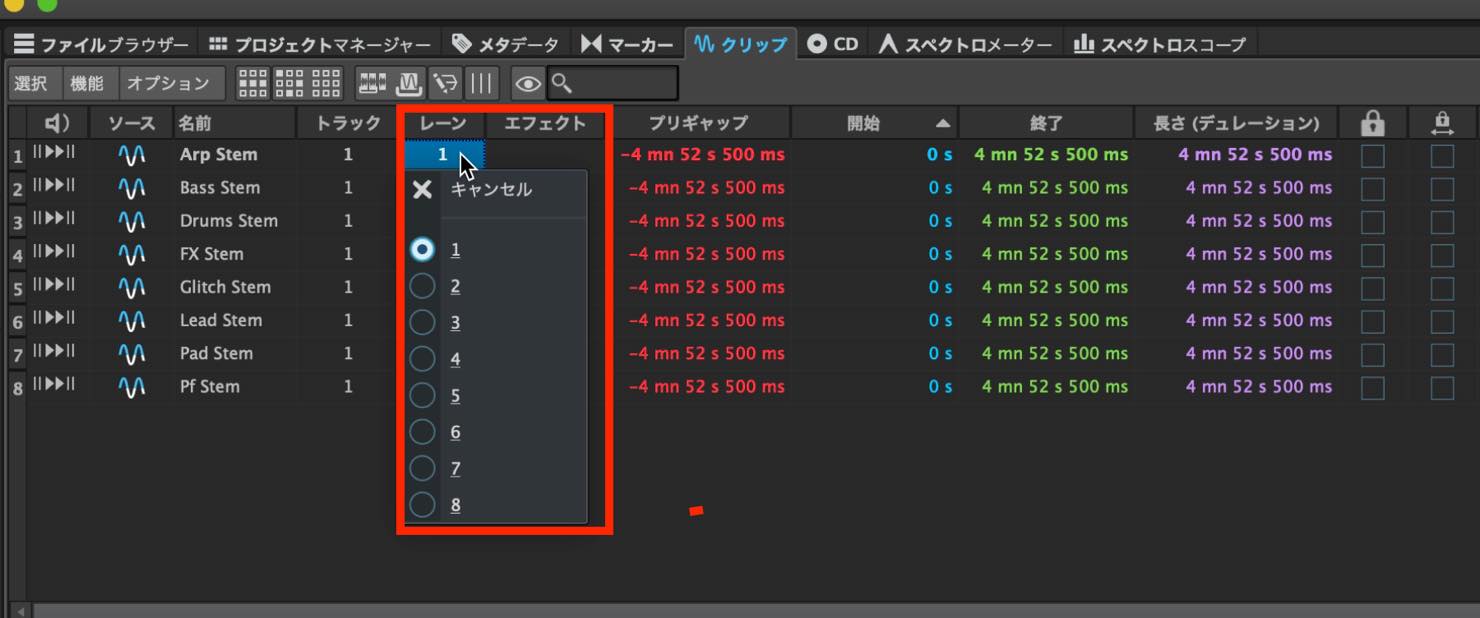Image resolution: width=1480 pixels, height=618 pixels.
Task: Click the lane cell of Arp Stem
Action: [445, 155]
